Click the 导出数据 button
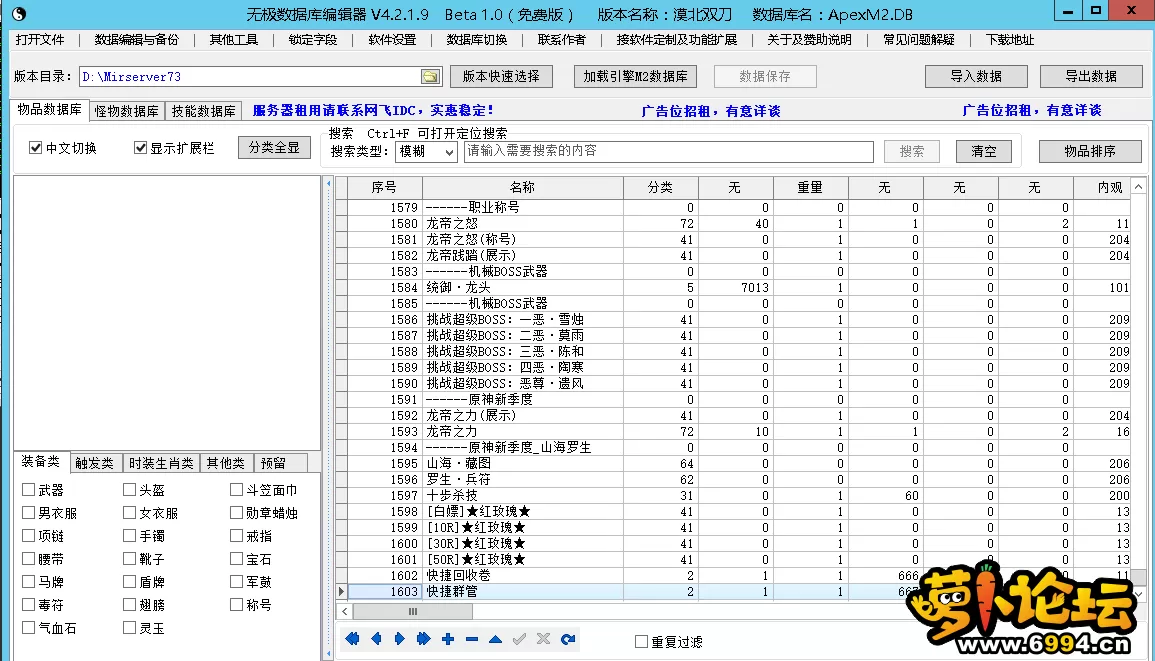 tap(1091, 77)
